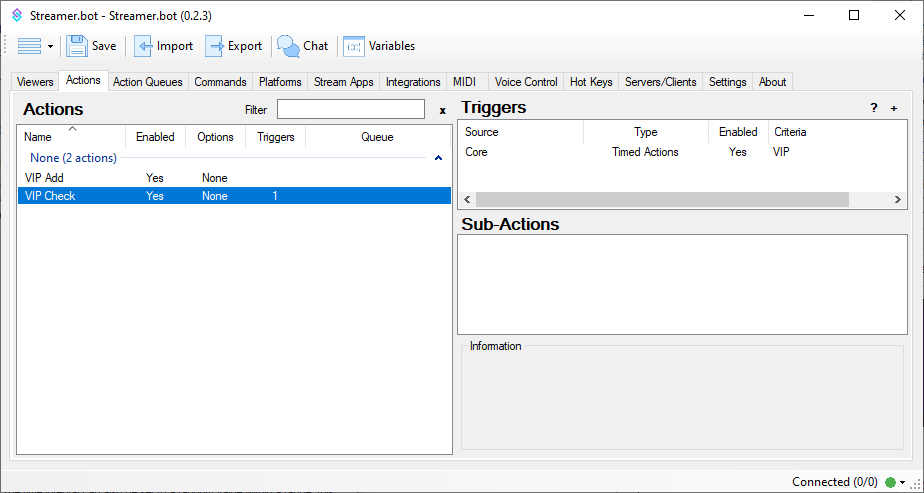Viewport: 924px width, 493px height.
Task: Click the Type column header in Triggers
Action: [x=646, y=132]
